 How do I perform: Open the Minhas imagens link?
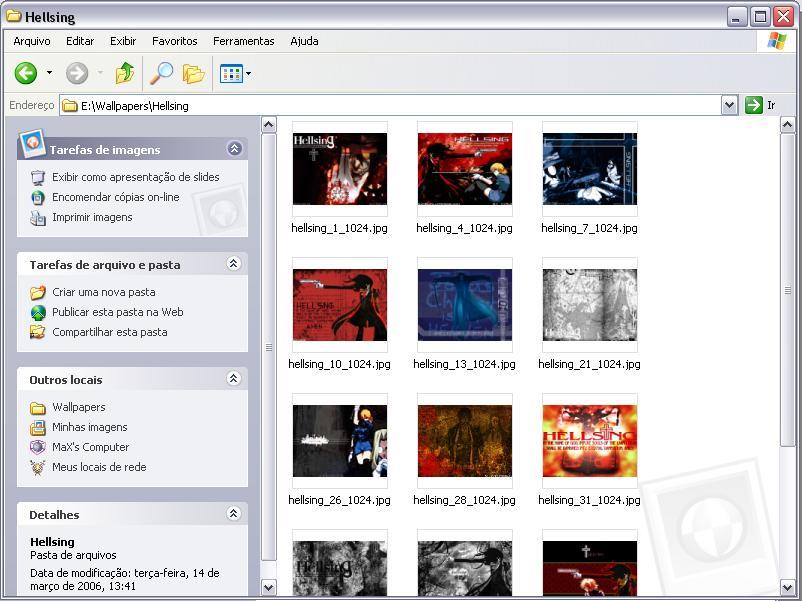[90, 427]
